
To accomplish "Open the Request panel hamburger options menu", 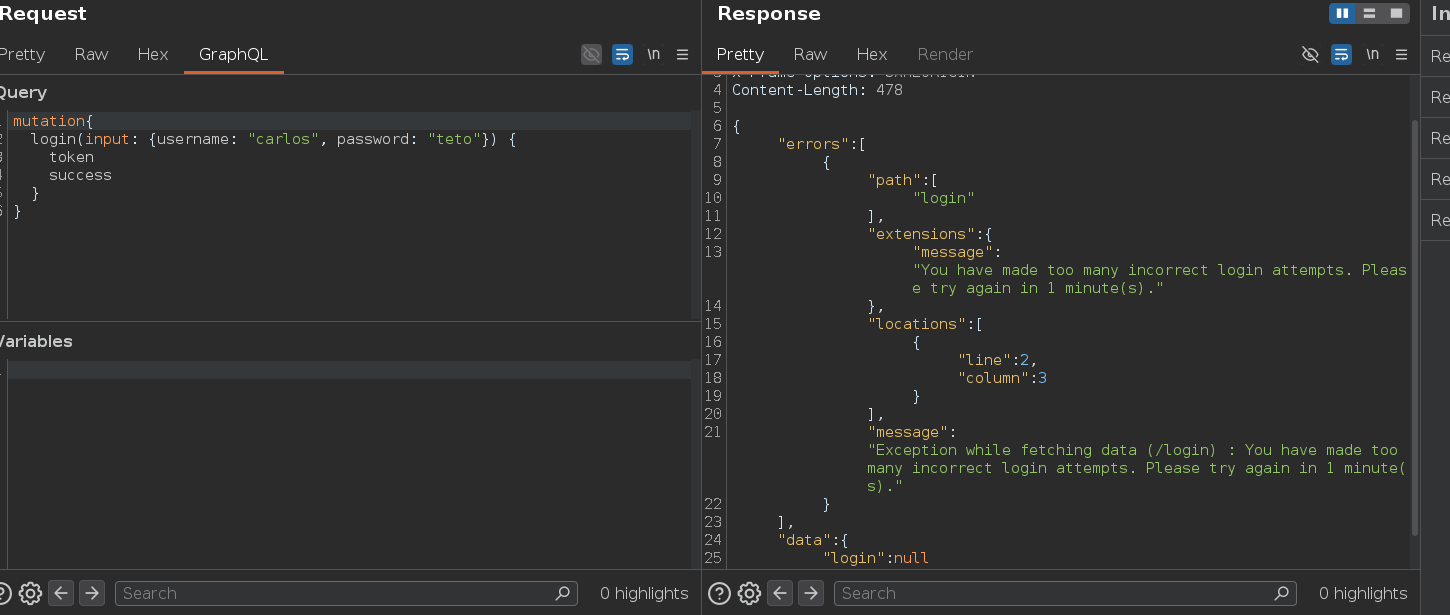I will pos(683,54).
